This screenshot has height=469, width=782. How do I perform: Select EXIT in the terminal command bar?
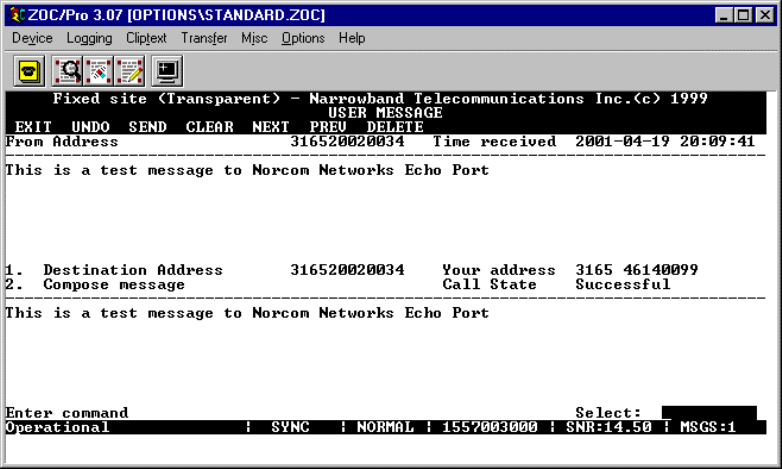33,127
